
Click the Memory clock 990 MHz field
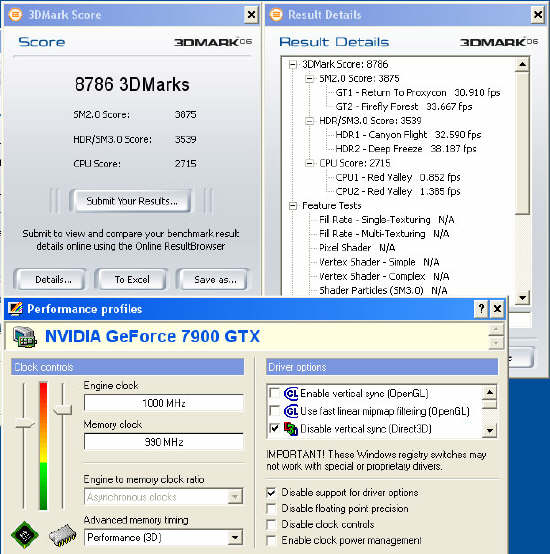pos(164,442)
